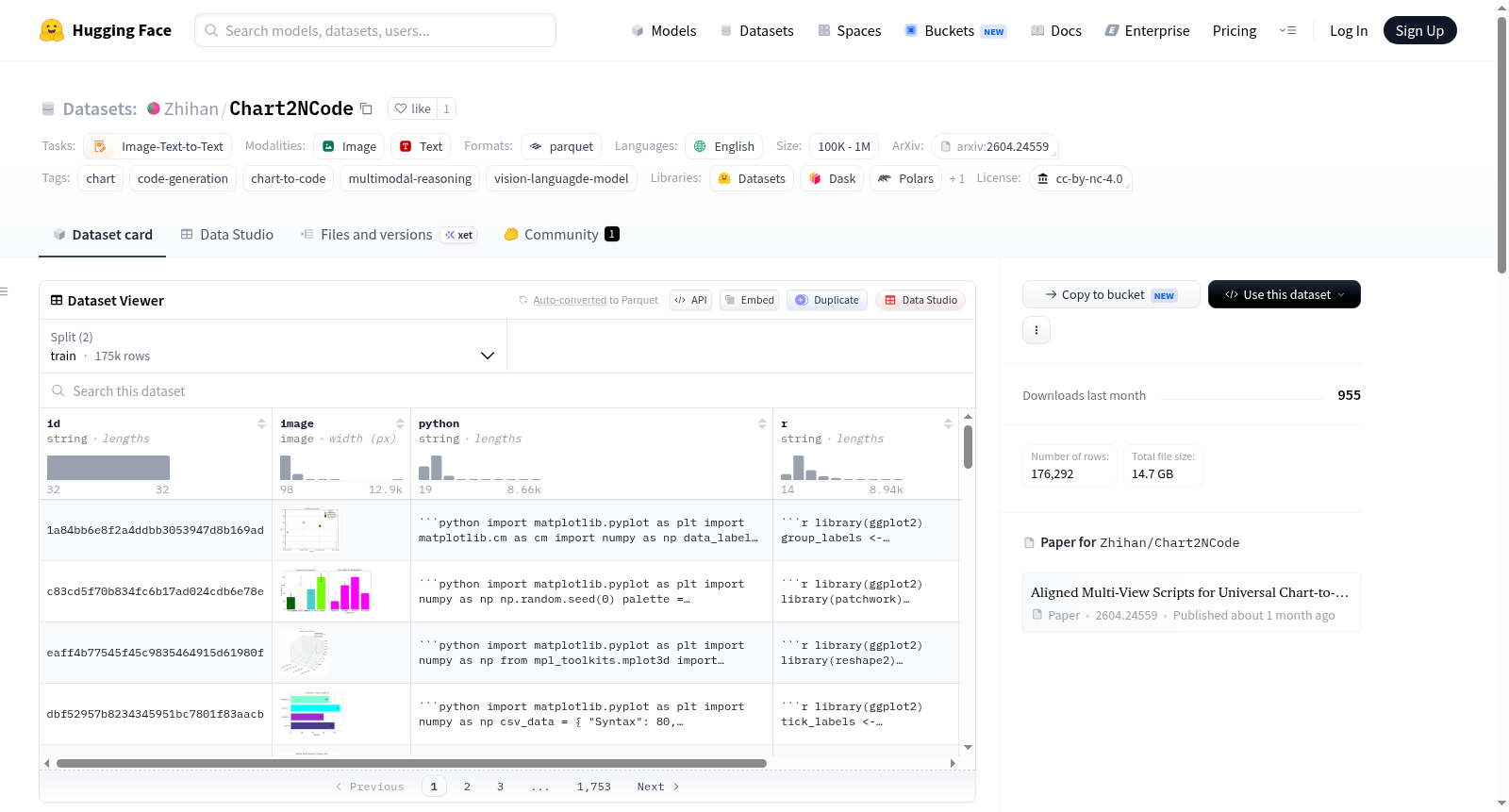Click the Image-Text-to-Text task tag
The width and height of the screenshot is (1509, 812).
pyautogui.click(x=158, y=146)
